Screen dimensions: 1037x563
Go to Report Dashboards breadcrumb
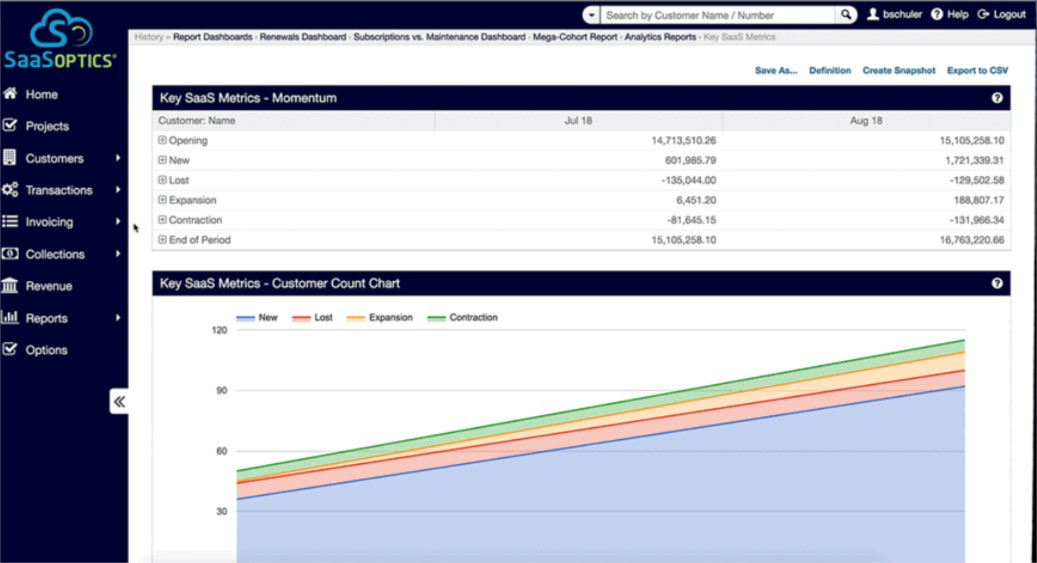(x=213, y=37)
